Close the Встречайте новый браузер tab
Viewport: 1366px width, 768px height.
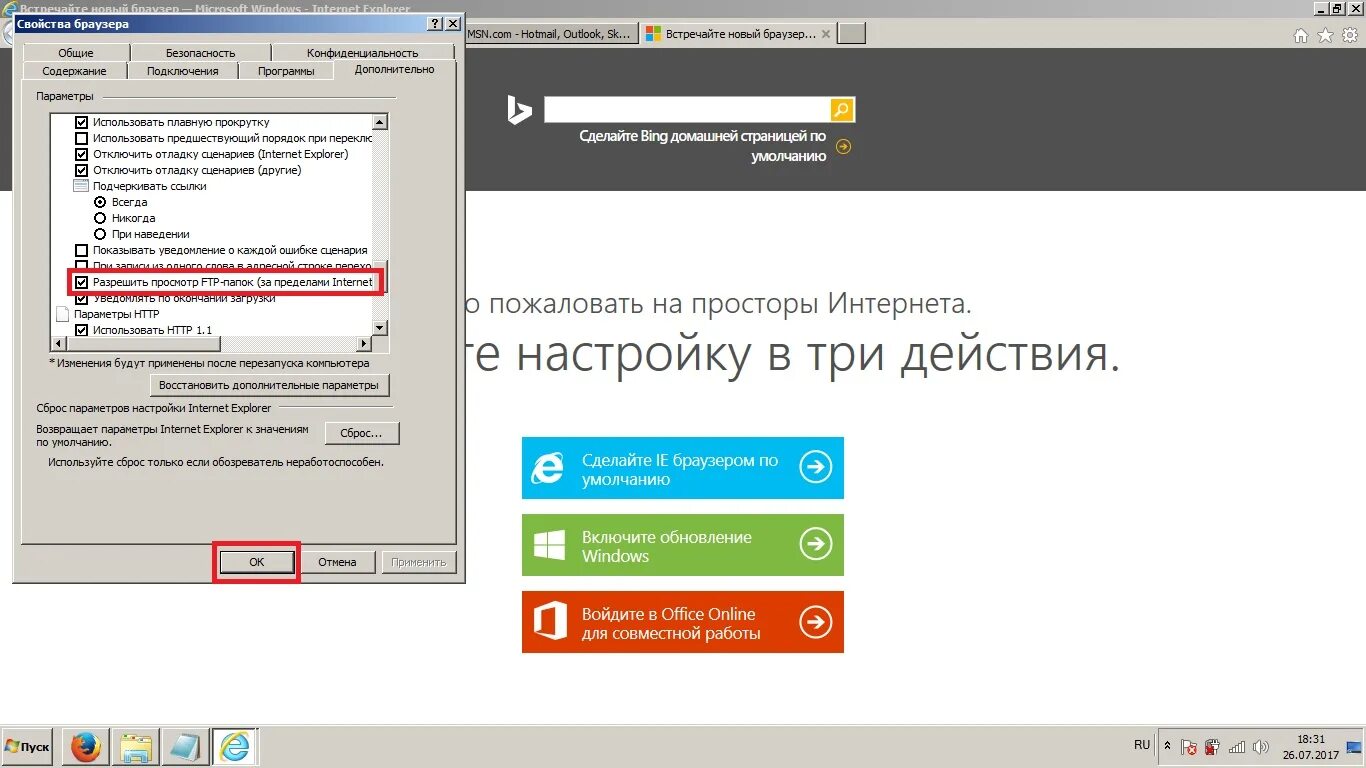825,34
